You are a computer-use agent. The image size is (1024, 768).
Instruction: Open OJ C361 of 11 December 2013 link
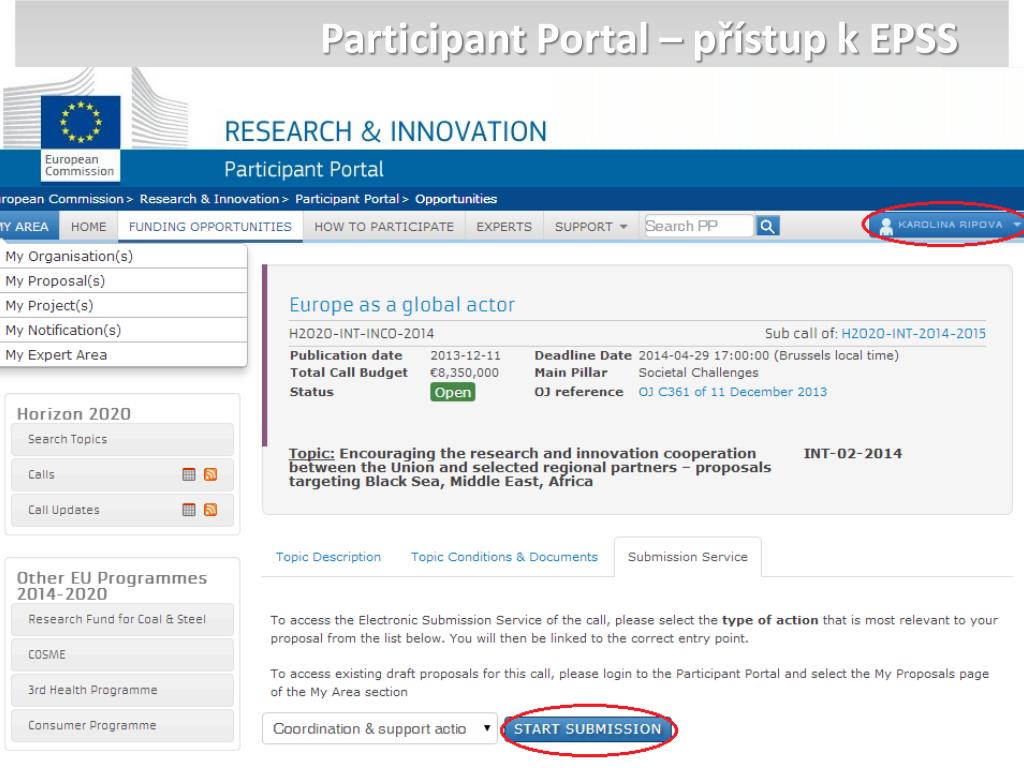[x=733, y=392]
